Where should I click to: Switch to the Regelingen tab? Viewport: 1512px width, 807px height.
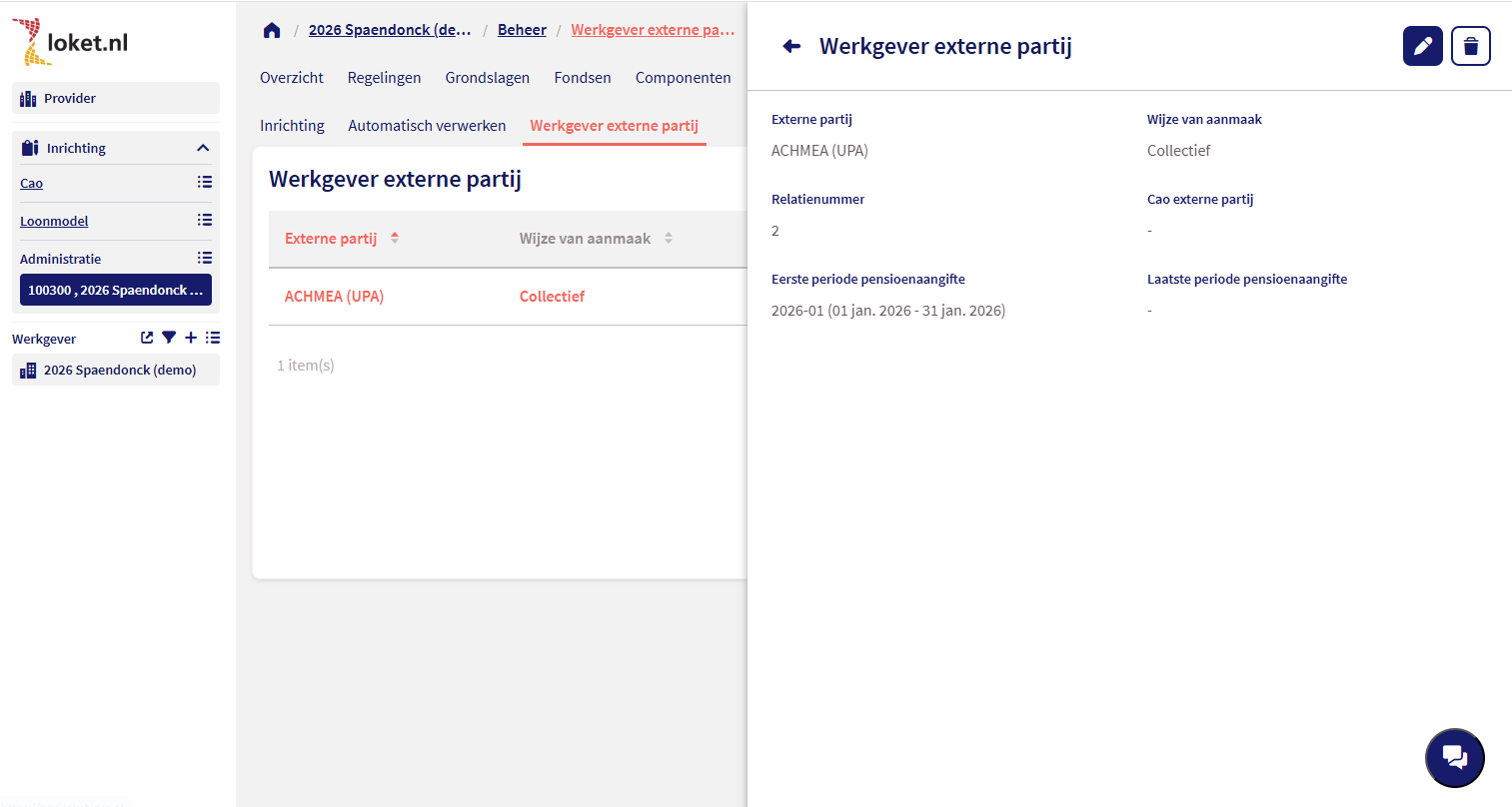pos(384,78)
